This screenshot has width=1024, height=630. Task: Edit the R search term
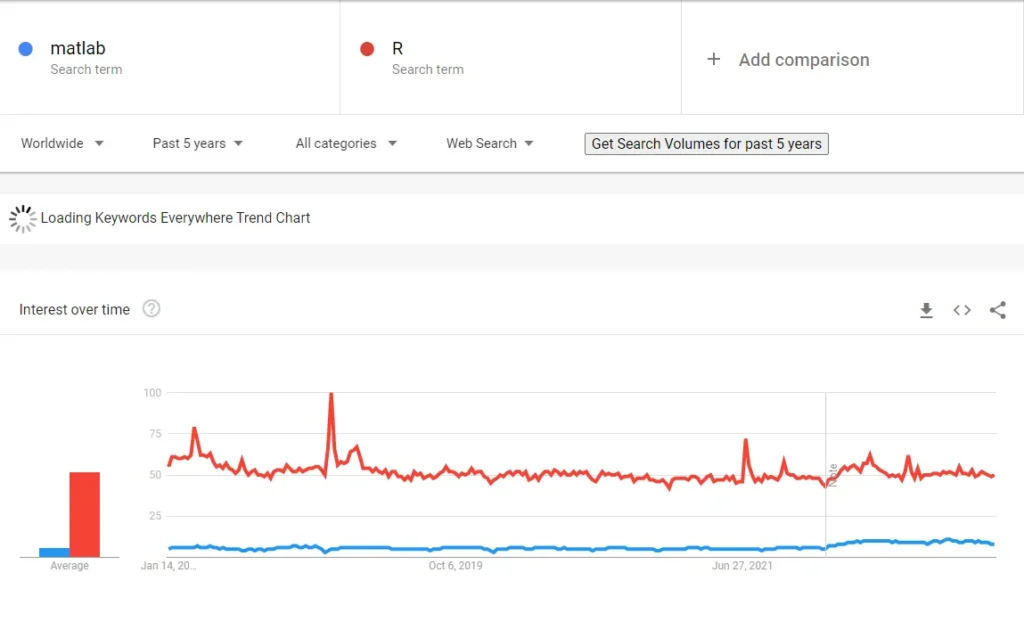click(x=397, y=48)
